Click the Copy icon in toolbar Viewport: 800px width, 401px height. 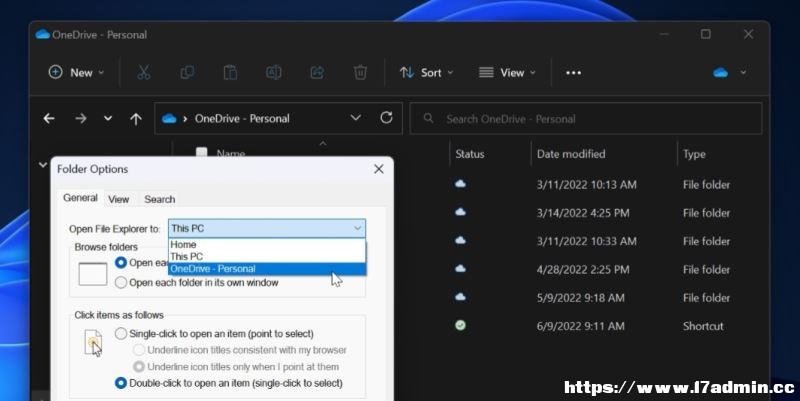pos(187,72)
